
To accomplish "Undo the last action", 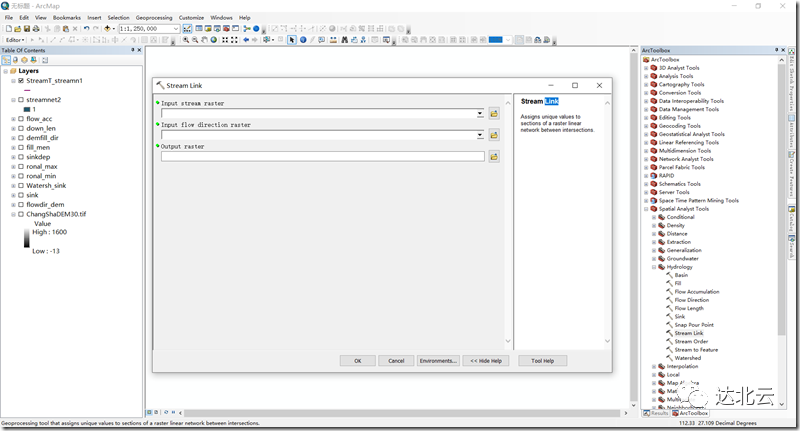I will point(86,29).
